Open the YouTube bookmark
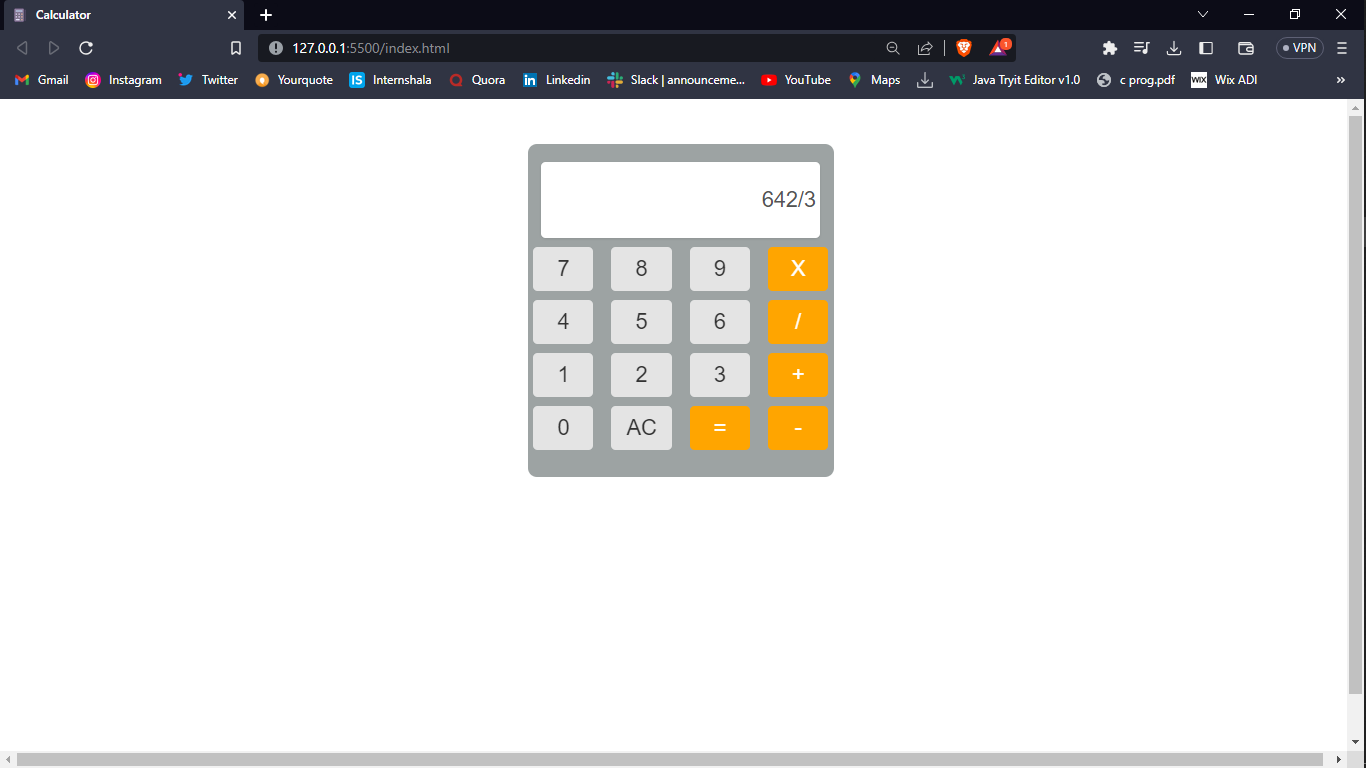The width and height of the screenshot is (1366, 768). tap(795, 80)
